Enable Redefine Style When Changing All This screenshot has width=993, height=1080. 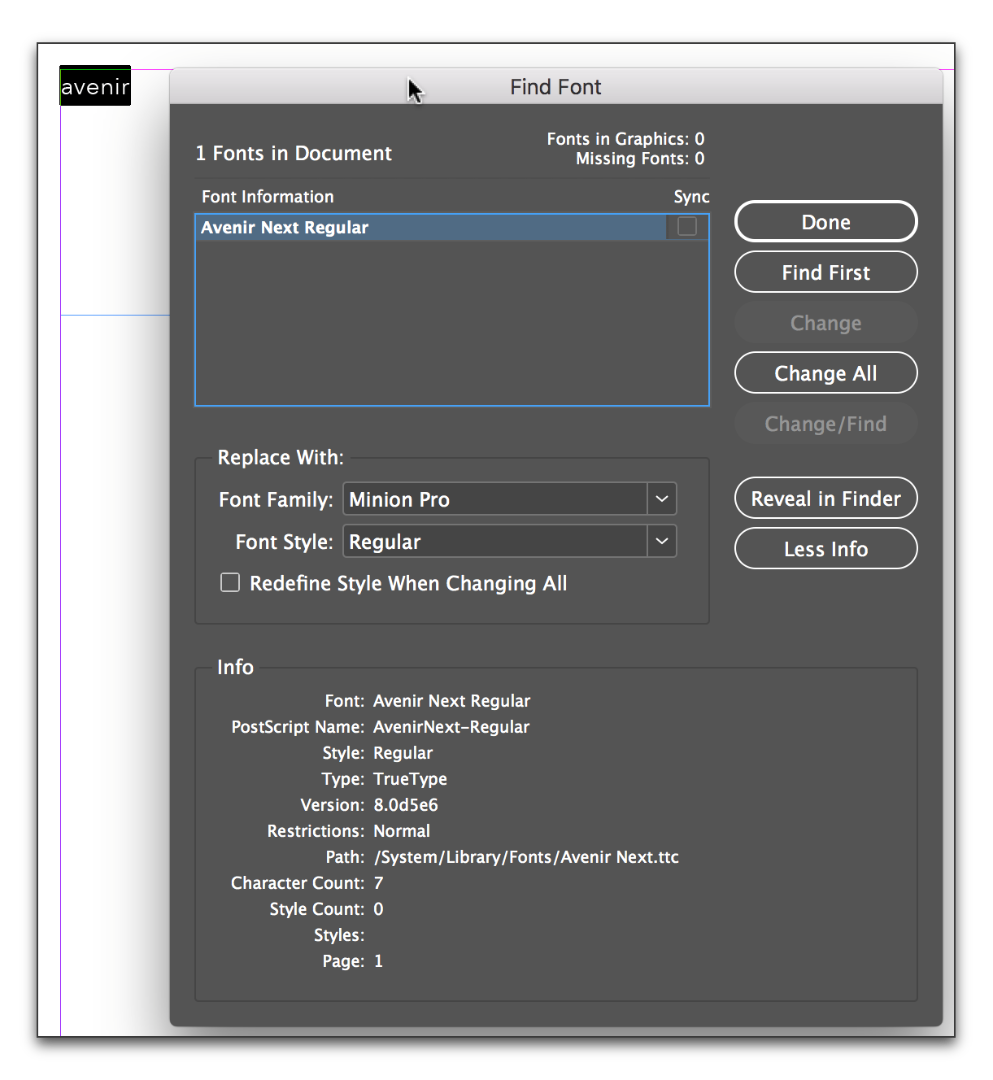230,583
